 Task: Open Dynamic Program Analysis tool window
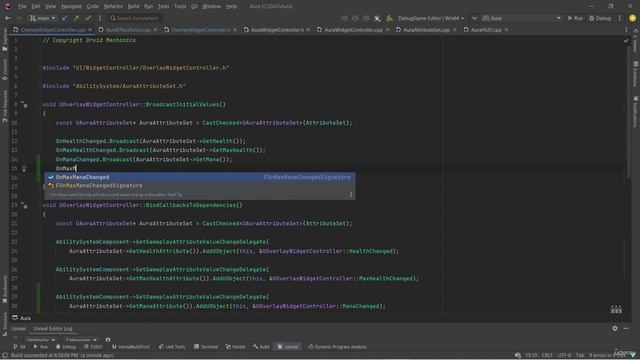(x=337, y=347)
